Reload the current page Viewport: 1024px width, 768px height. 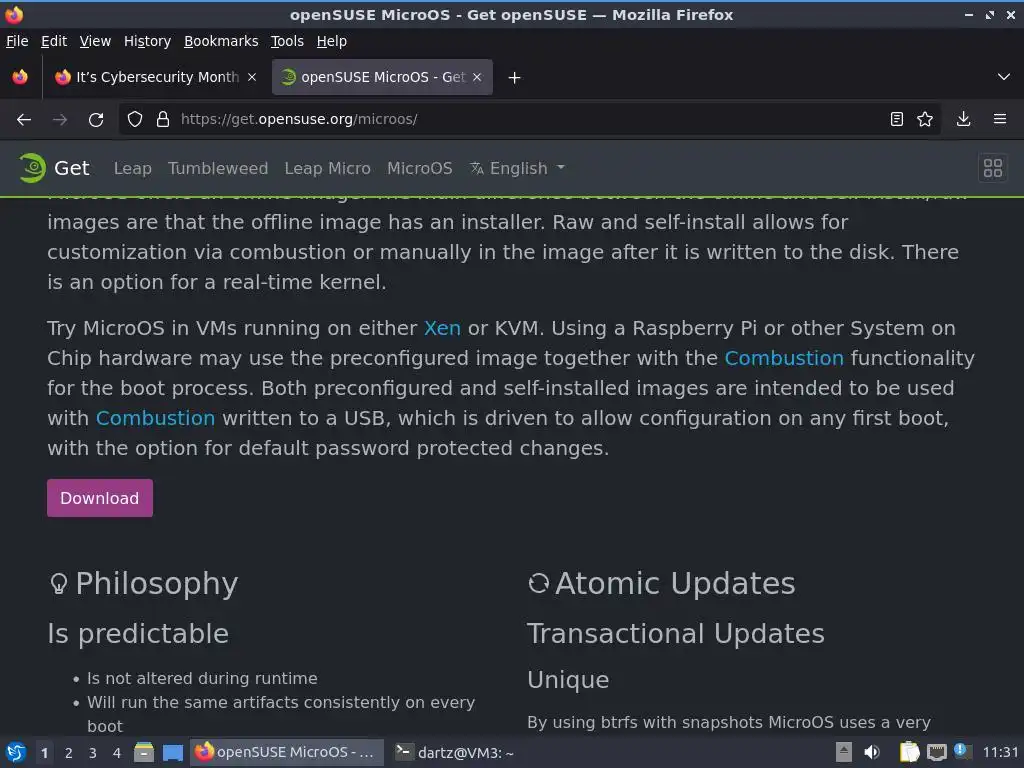tap(96, 120)
